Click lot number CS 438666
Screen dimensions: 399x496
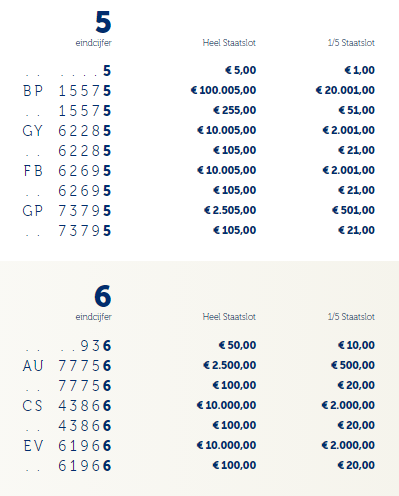[67, 406]
